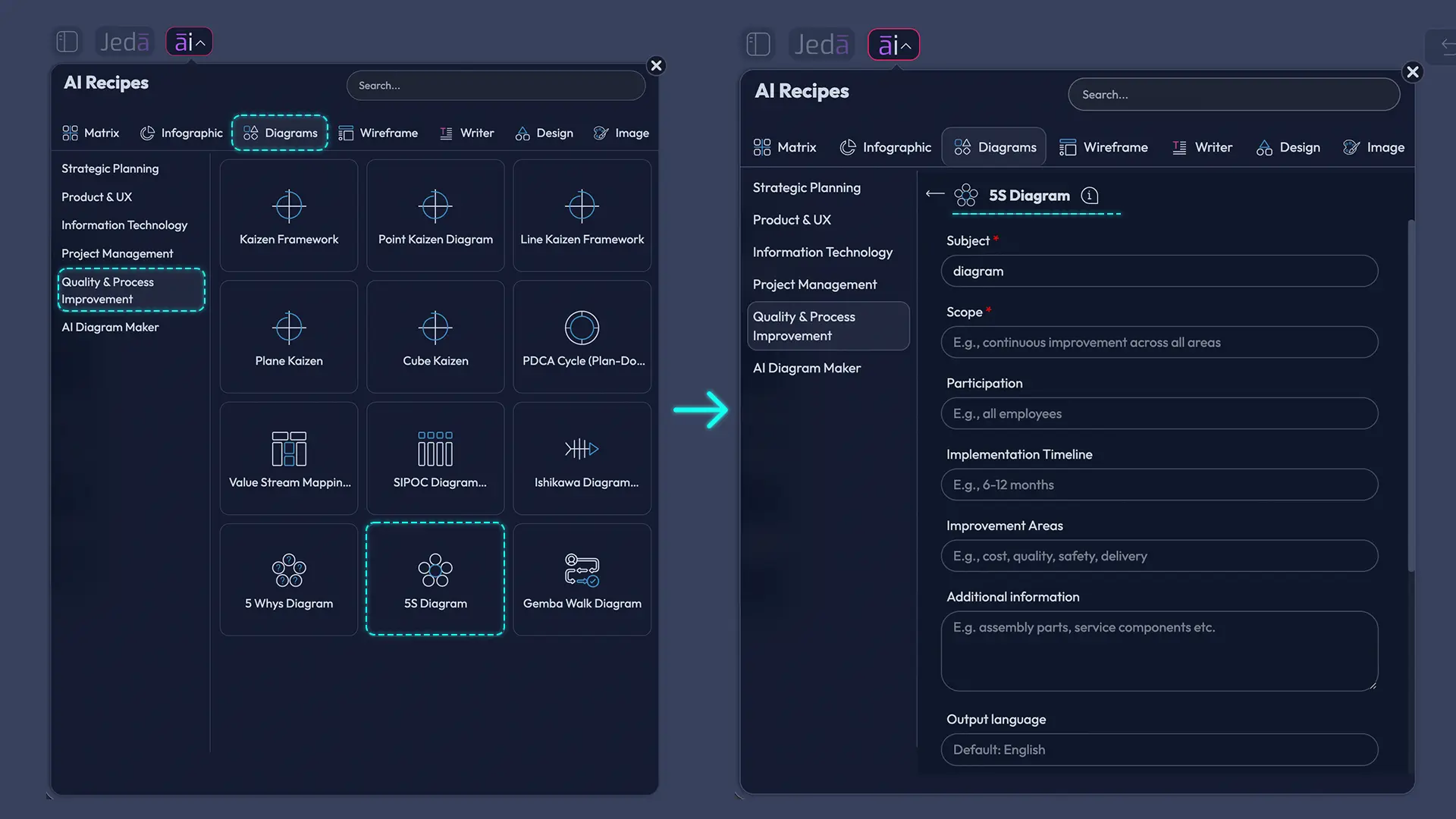
Task: Click the Scope input field
Action: [x=1159, y=342]
